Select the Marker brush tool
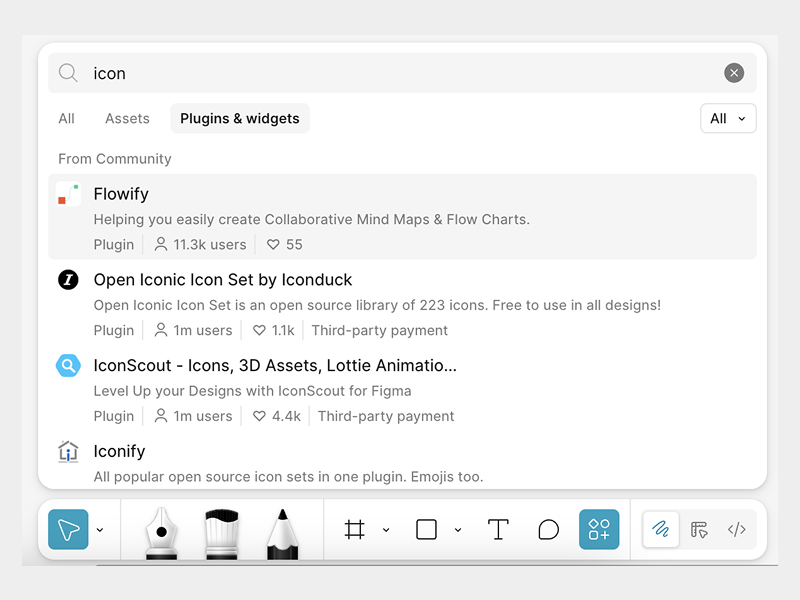The width and height of the screenshot is (800, 600). coord(222,529)
